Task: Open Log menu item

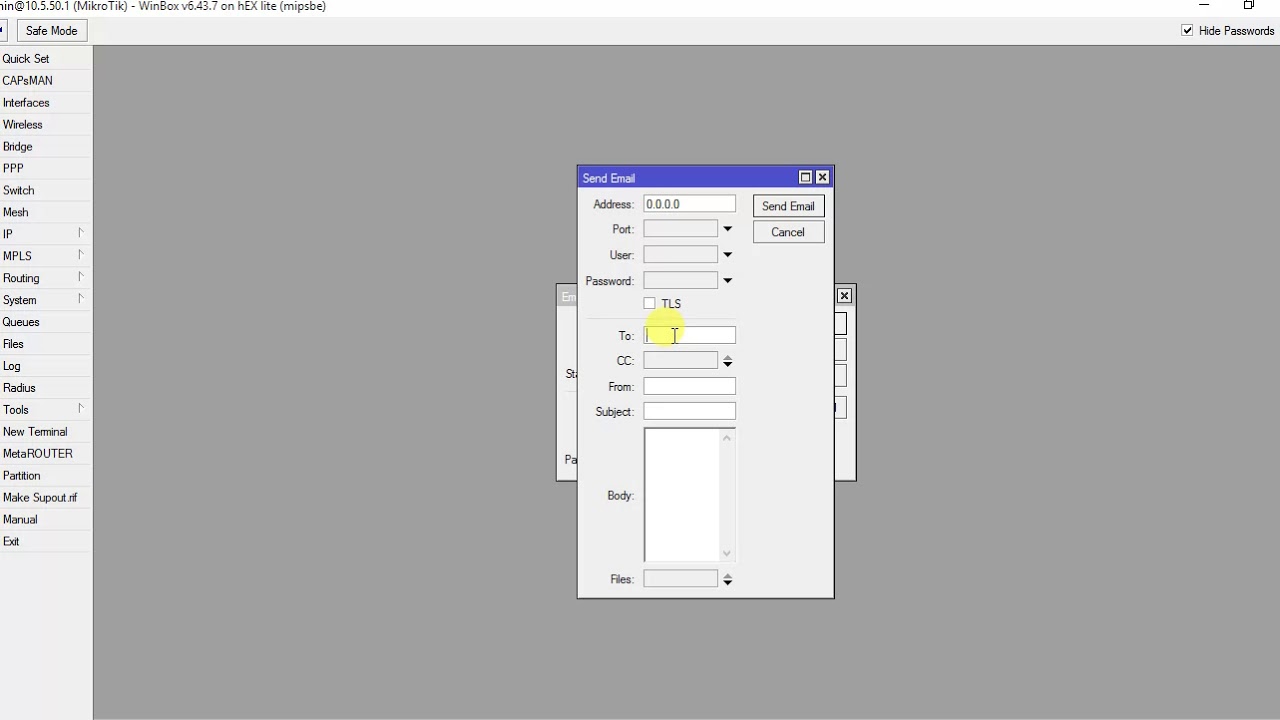Action: coord(12,366)
